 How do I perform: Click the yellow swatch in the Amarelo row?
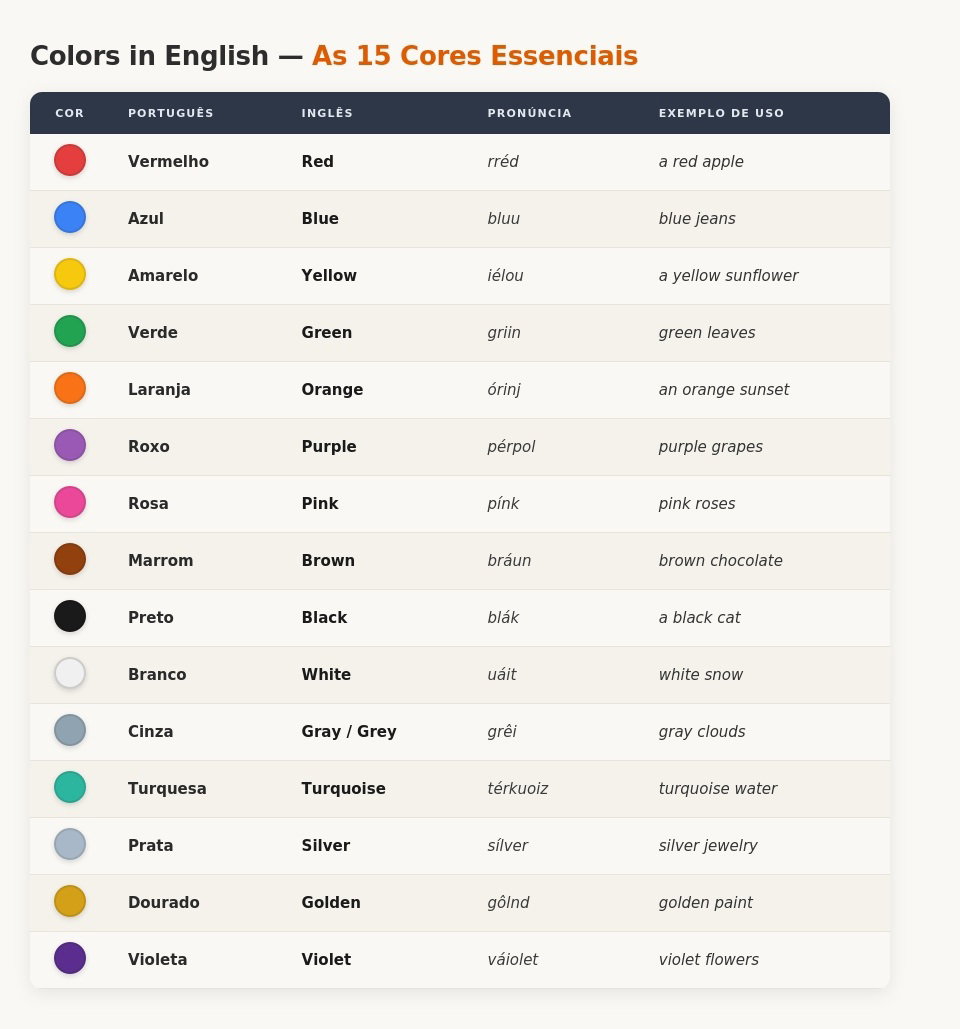(x=70, y=274)
